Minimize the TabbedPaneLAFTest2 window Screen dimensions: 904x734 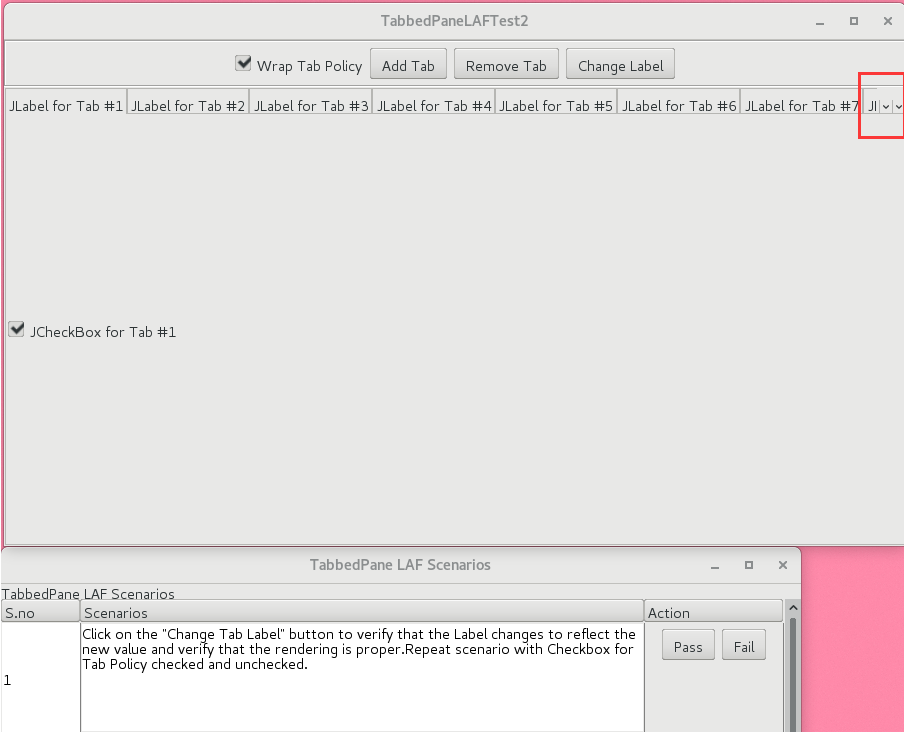820,21
